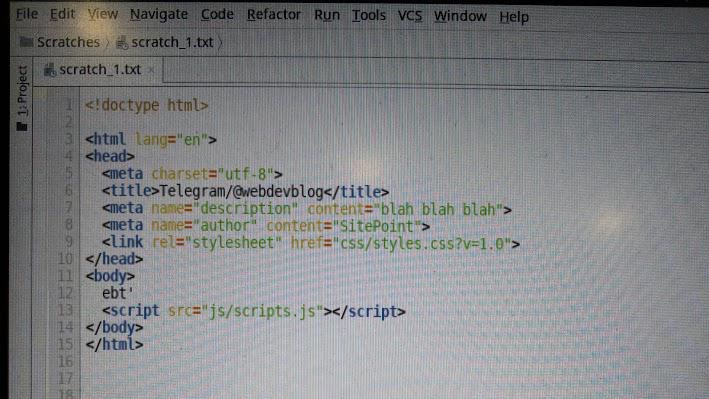The image size is (709, 399).
Task: Click the closing body tag
Action: [114, 328]
